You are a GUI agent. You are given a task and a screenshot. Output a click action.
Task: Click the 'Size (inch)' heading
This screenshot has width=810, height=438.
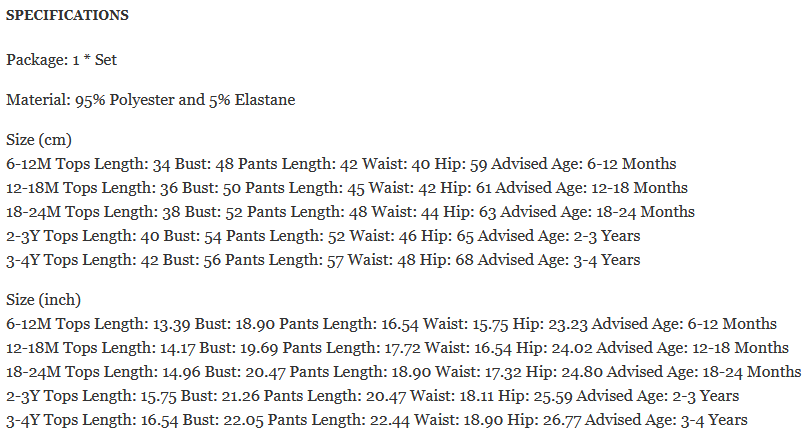[x=44, y=300]
